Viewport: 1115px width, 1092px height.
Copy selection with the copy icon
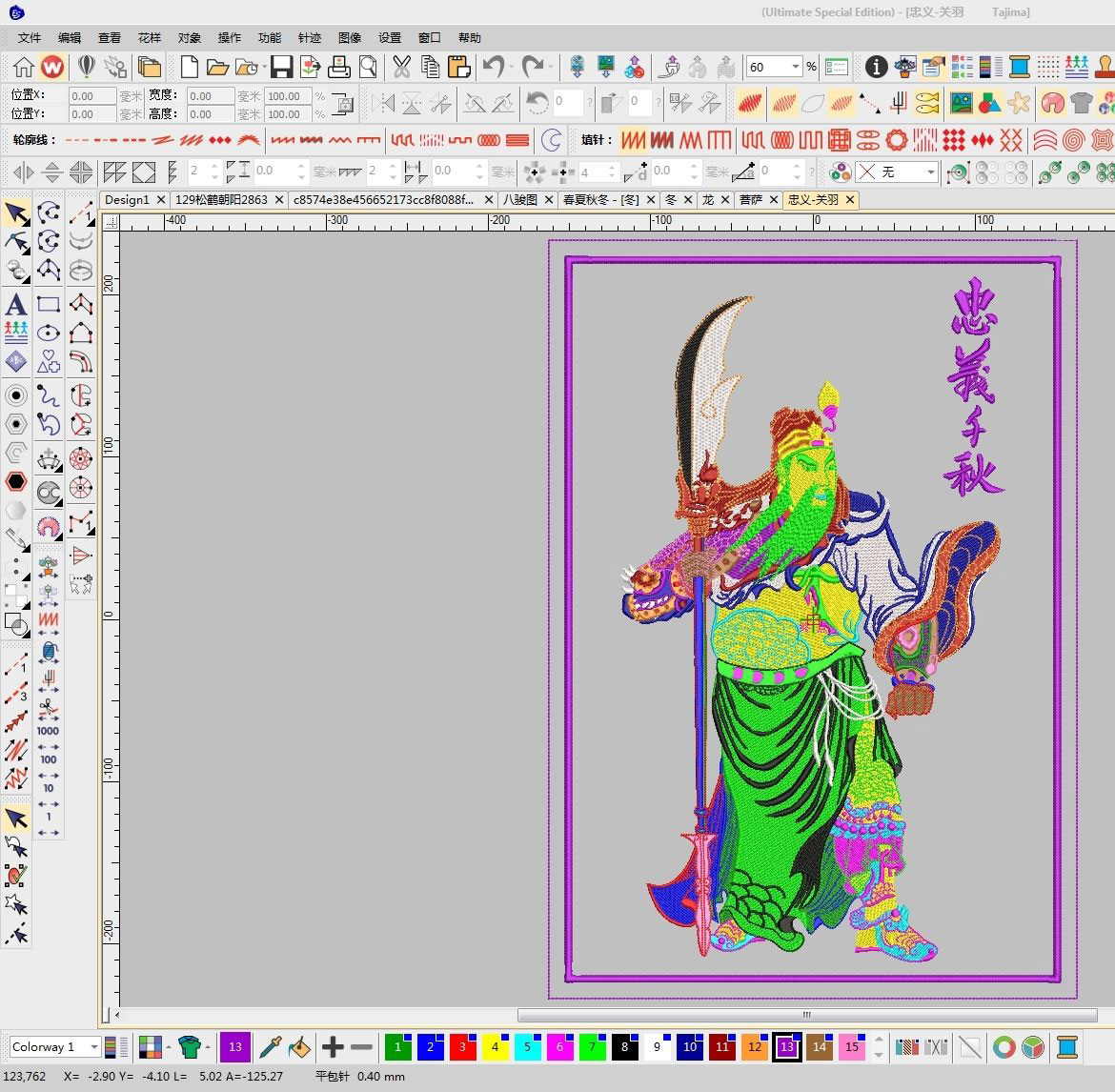[x=430, y=68]
